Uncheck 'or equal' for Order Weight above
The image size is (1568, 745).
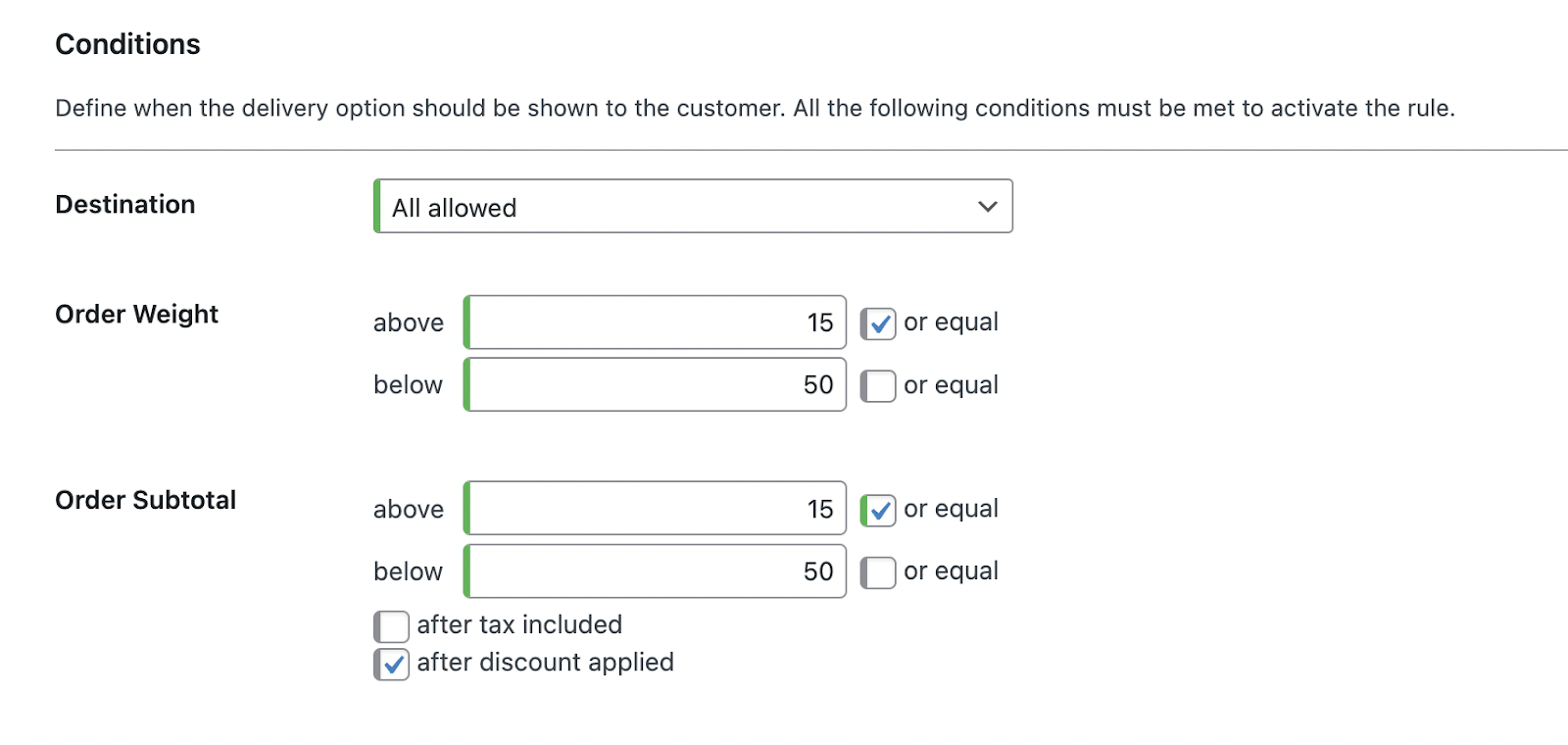pos(878,323)
